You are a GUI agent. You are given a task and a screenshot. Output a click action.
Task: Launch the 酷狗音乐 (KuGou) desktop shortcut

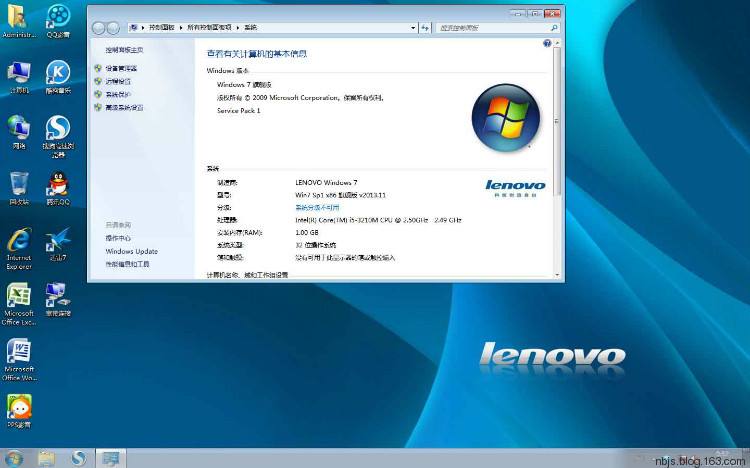pyautogui.click(x=58, y=77)
